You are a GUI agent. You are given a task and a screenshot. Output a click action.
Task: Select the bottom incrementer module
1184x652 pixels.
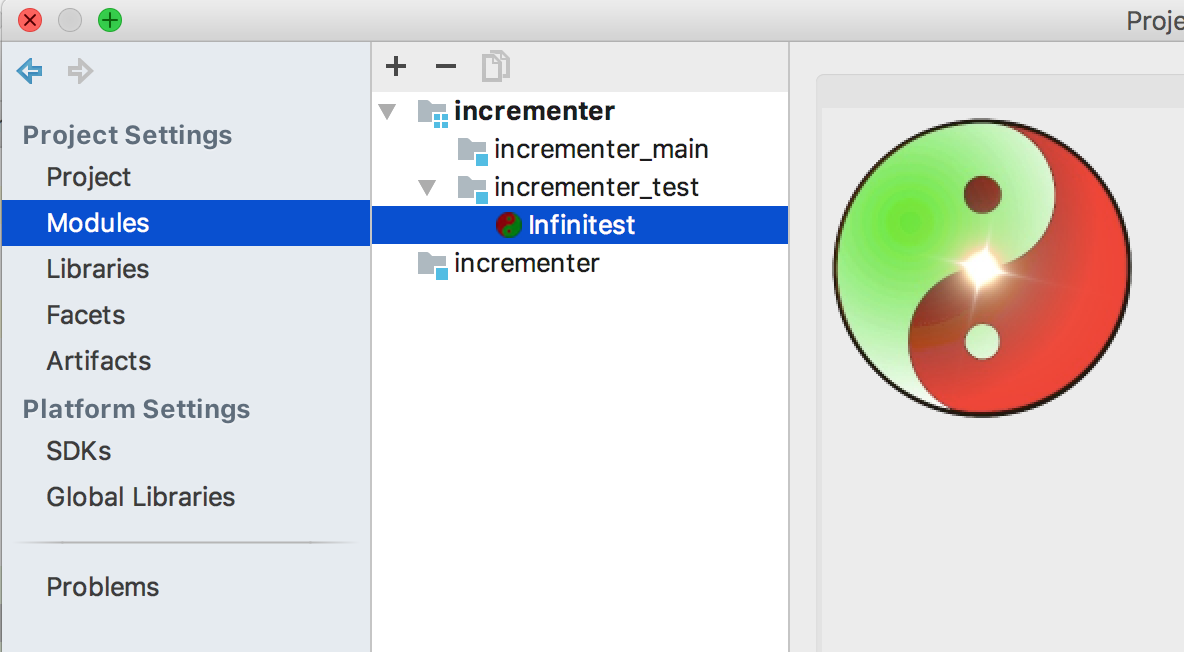[x=526, y=263]
